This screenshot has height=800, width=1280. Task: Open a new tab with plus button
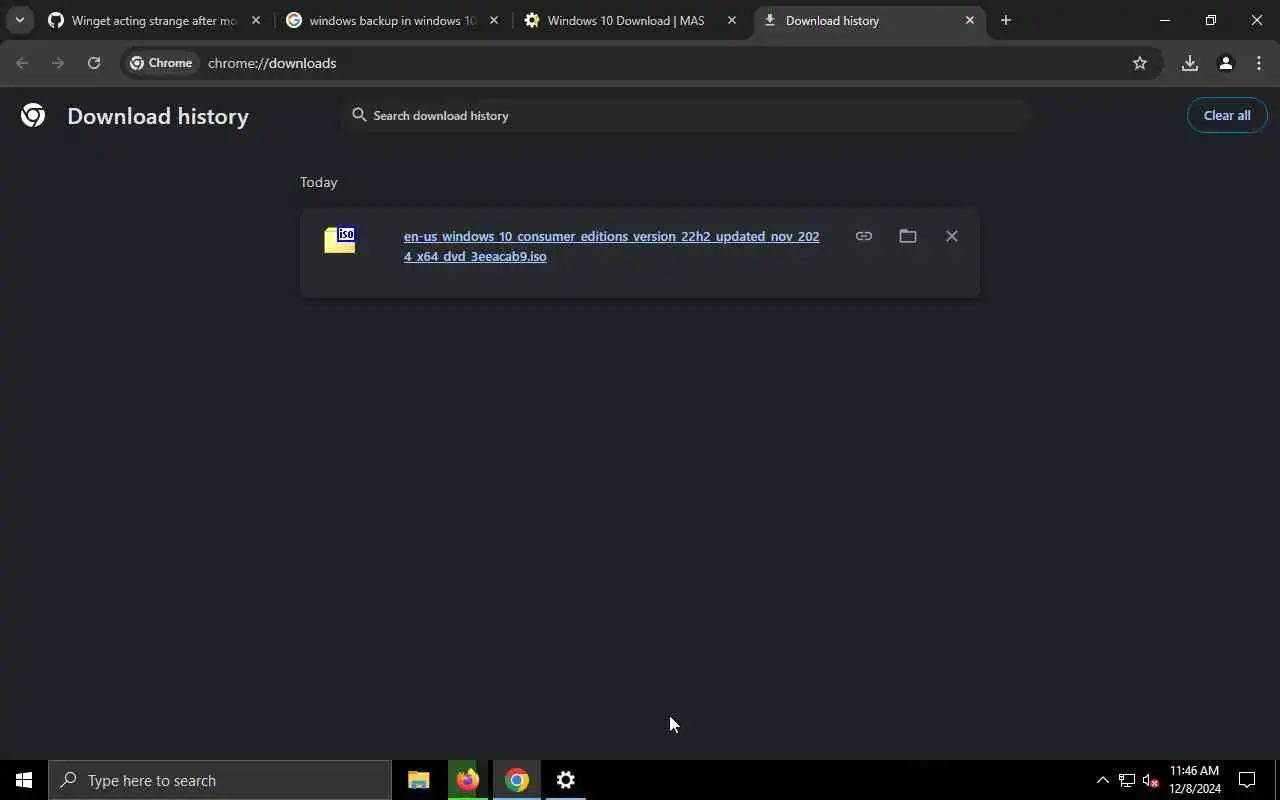[x=1006, y=20]
